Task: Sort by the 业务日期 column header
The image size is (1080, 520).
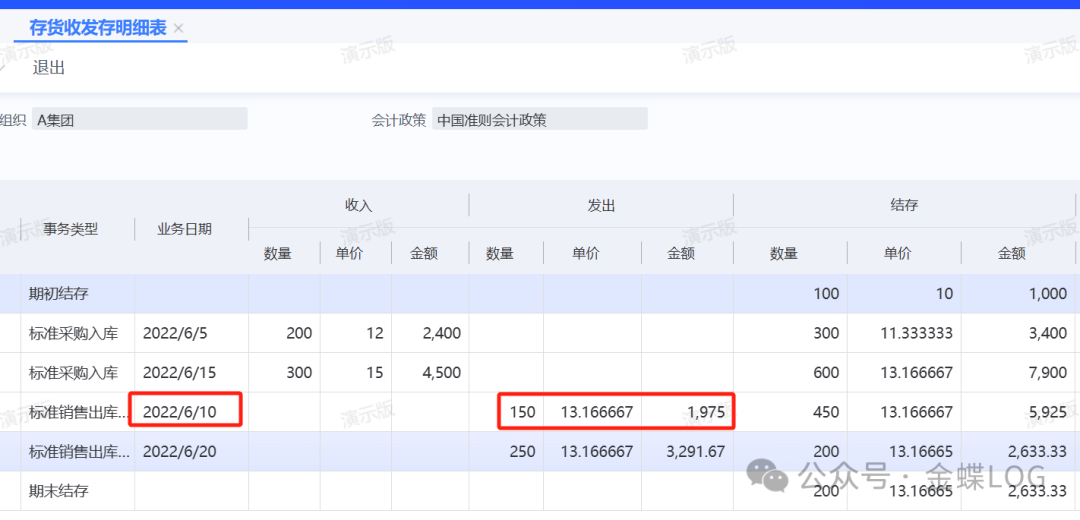Action: (184, 229)
